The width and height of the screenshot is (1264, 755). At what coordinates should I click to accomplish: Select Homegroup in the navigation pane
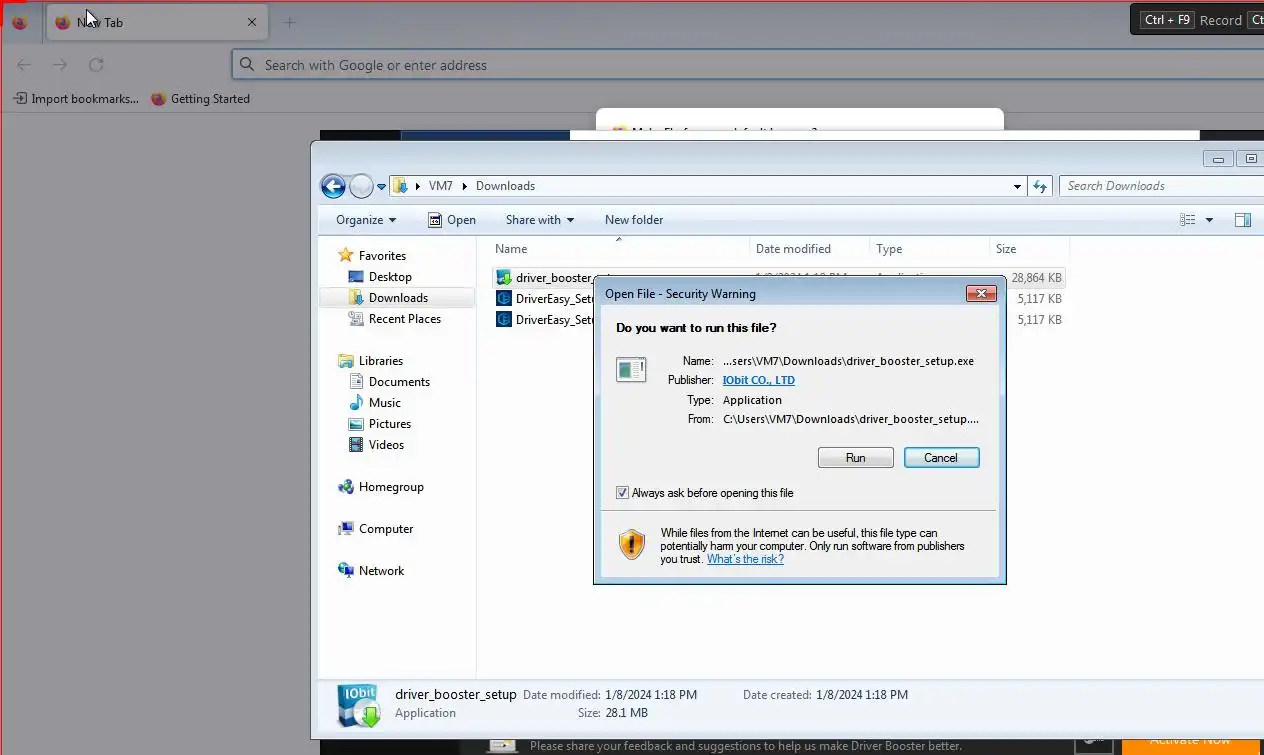point(391,487)
